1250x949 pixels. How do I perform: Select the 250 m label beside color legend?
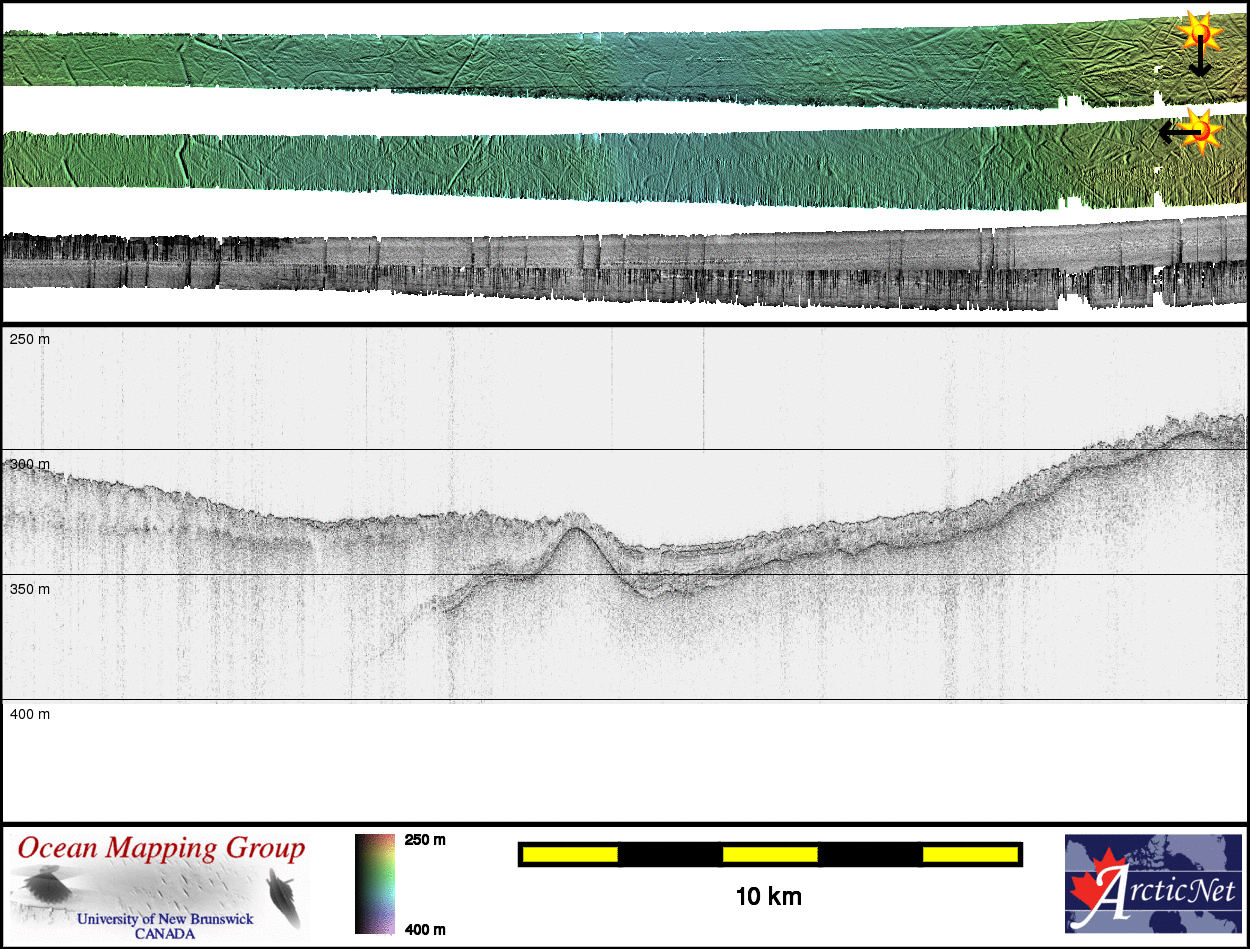tap(425, 840)
